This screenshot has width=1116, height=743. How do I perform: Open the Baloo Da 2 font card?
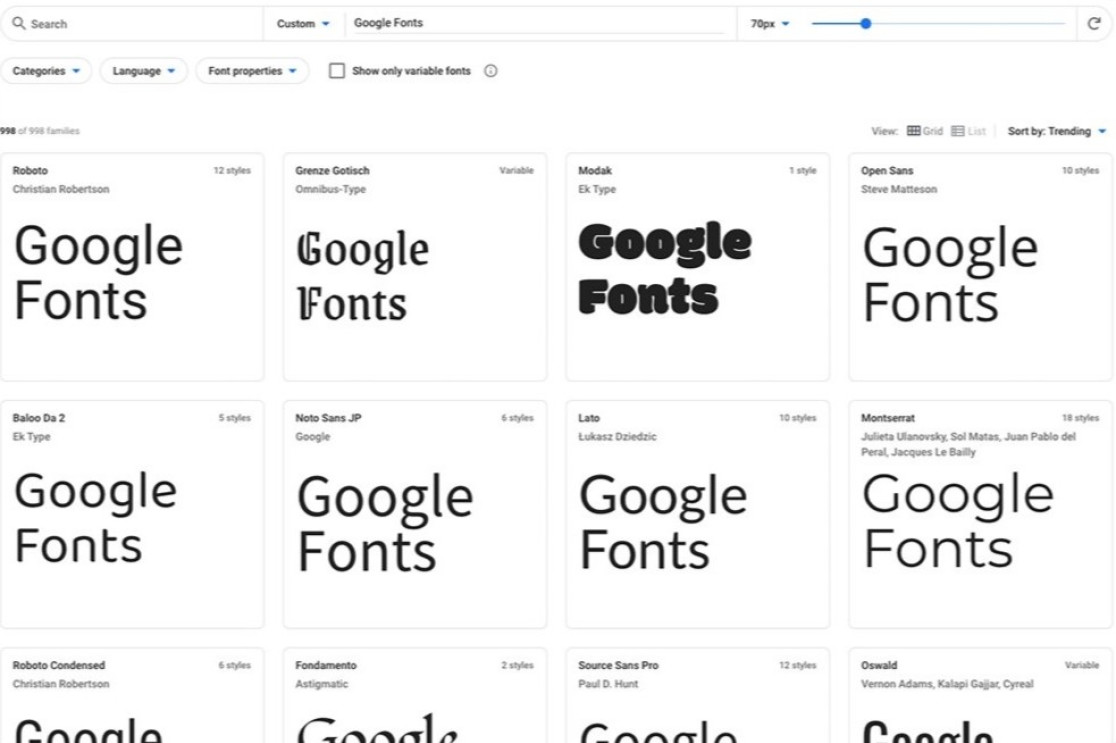pyautogui.click(x=132, y=514)
